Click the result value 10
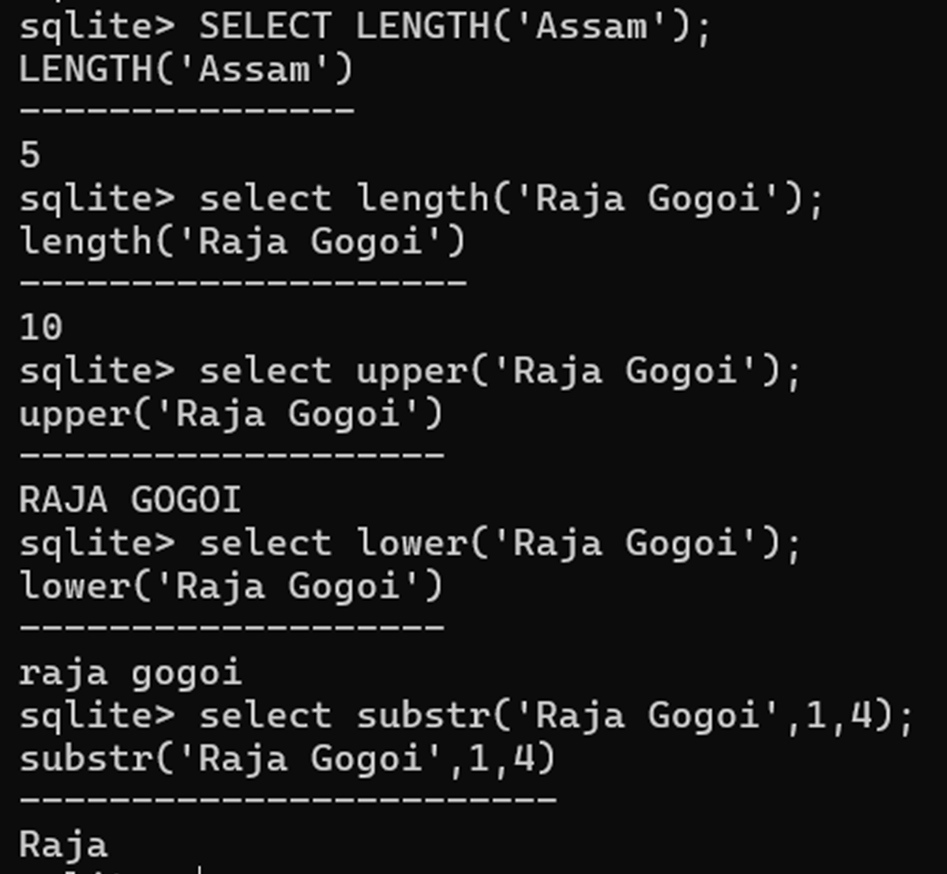The height and width of the screenshot is (874, 947). [41, 327]
